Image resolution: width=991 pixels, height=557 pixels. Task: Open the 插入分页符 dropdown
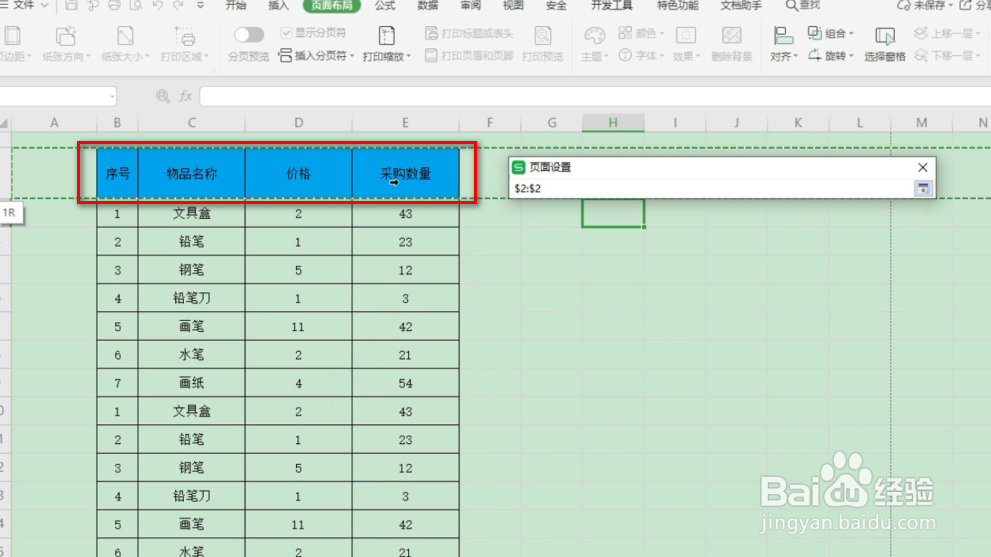[317, 56]
